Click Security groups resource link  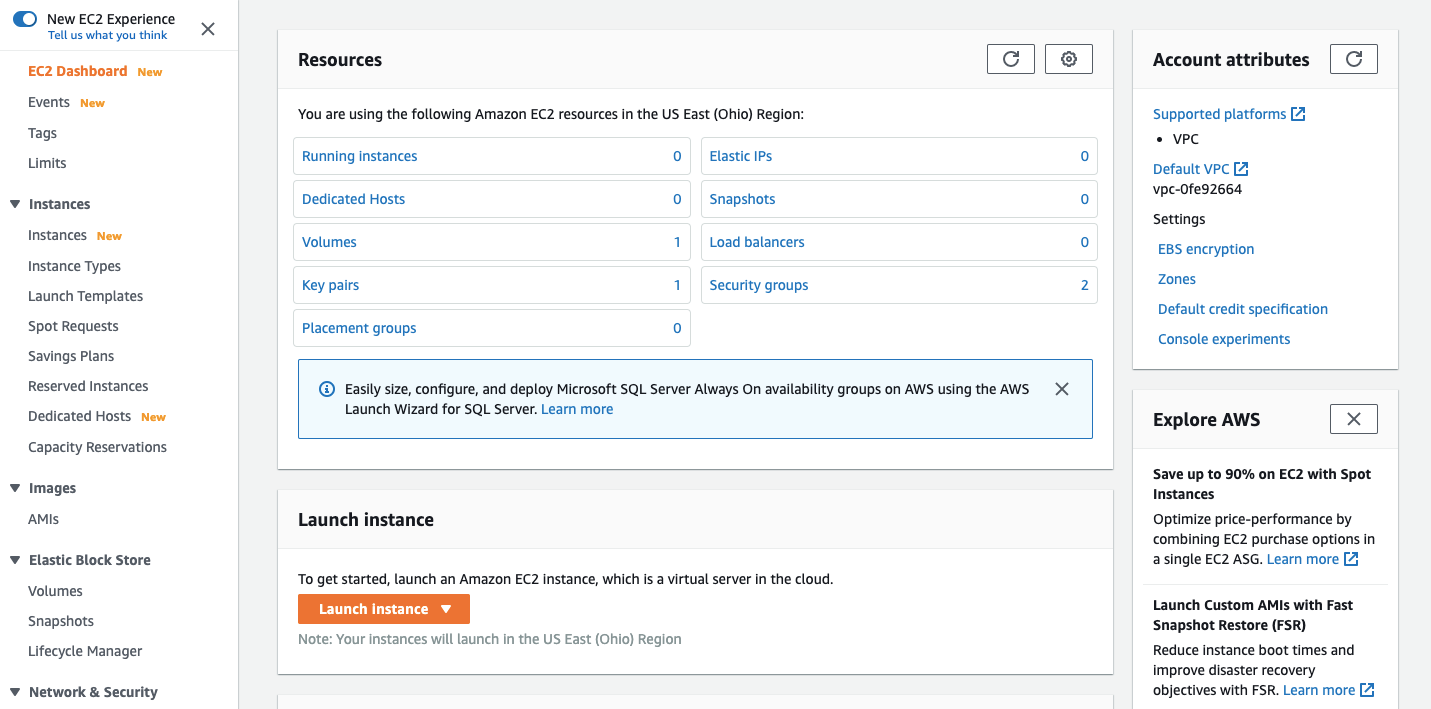759,285
